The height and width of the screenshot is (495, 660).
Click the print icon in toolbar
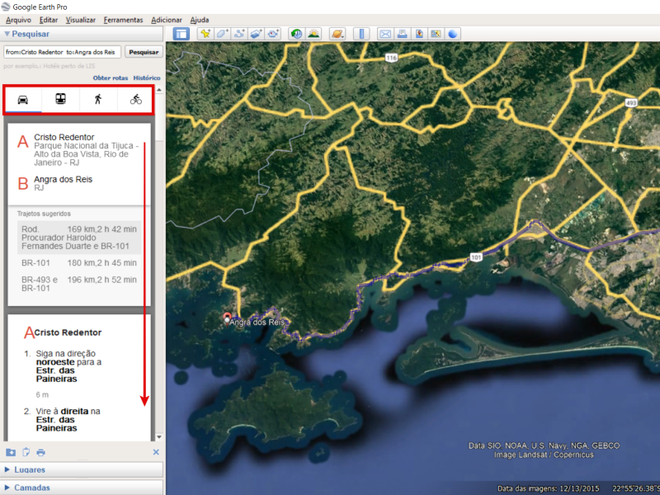point(402,34)
